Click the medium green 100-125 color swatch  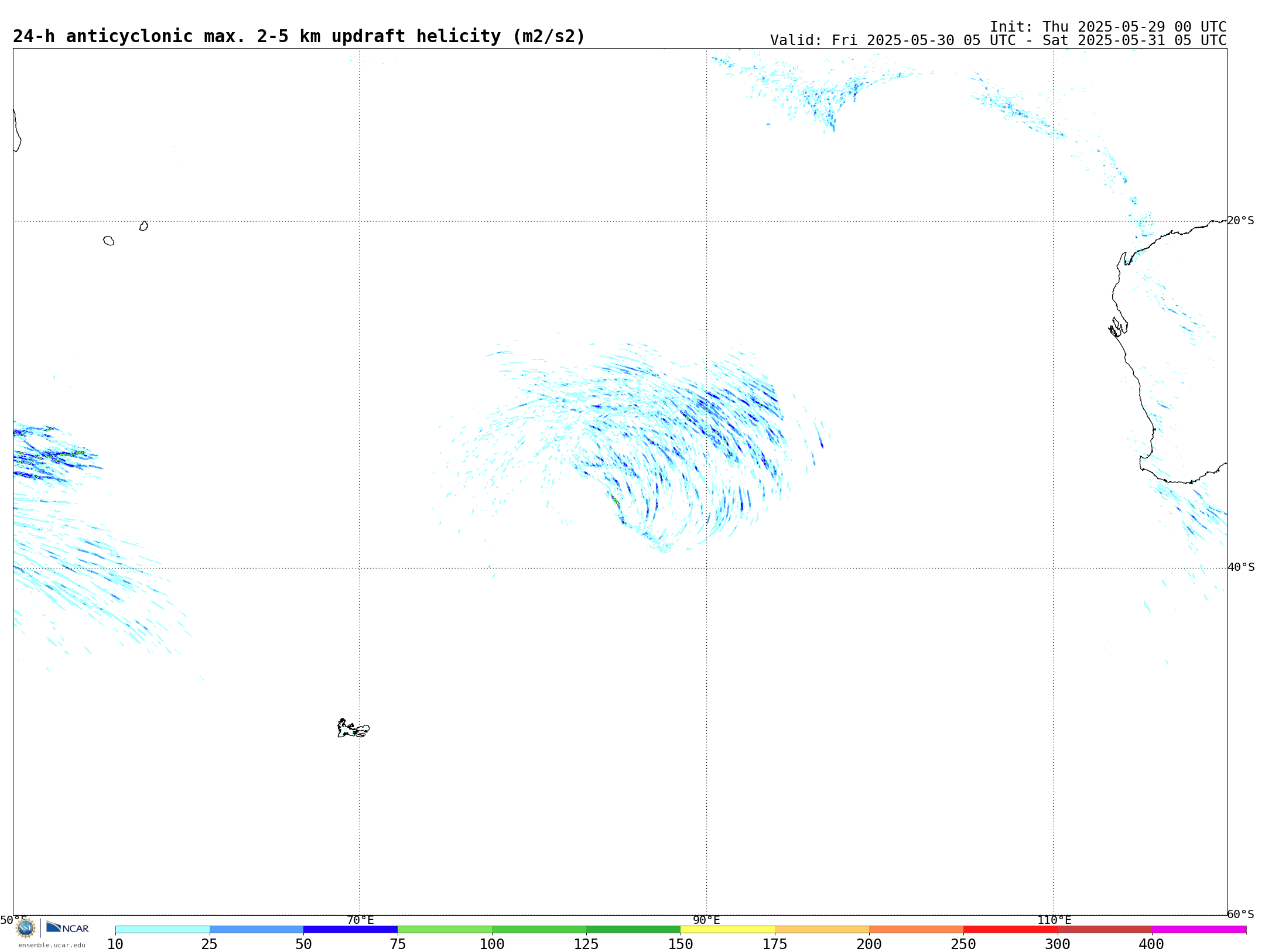(539, 929)
